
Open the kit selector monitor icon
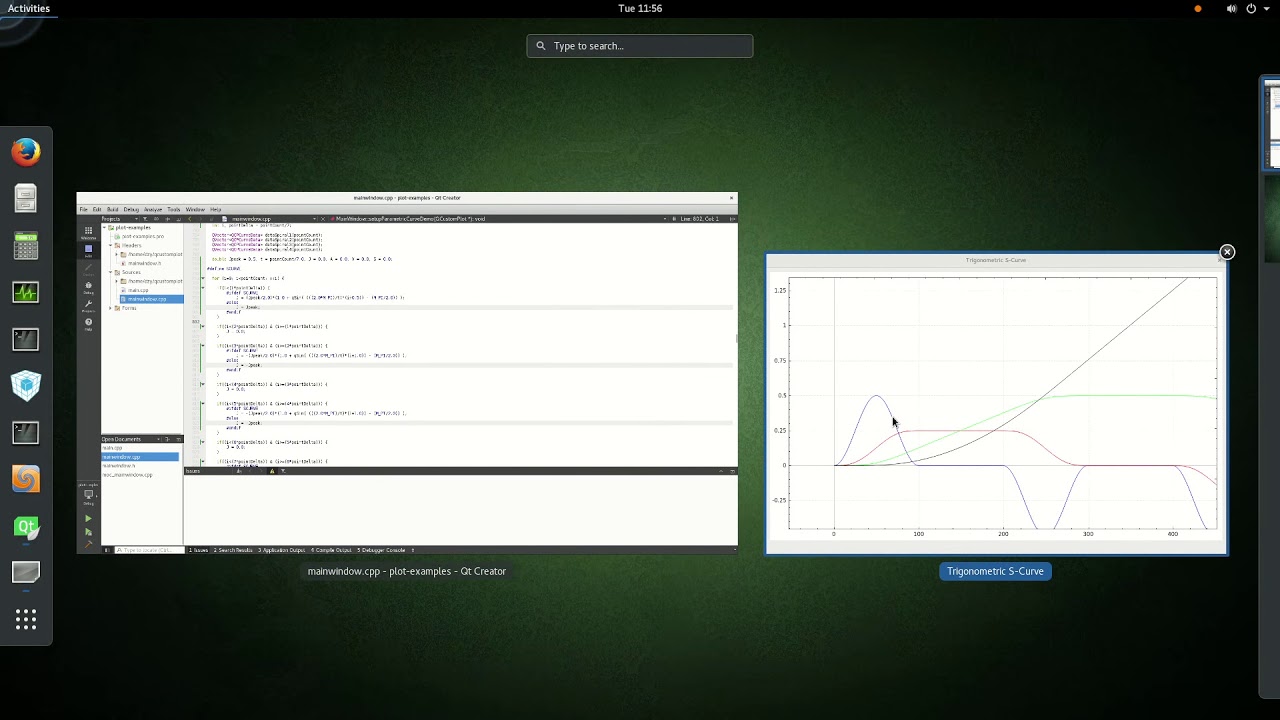point(88,495)
